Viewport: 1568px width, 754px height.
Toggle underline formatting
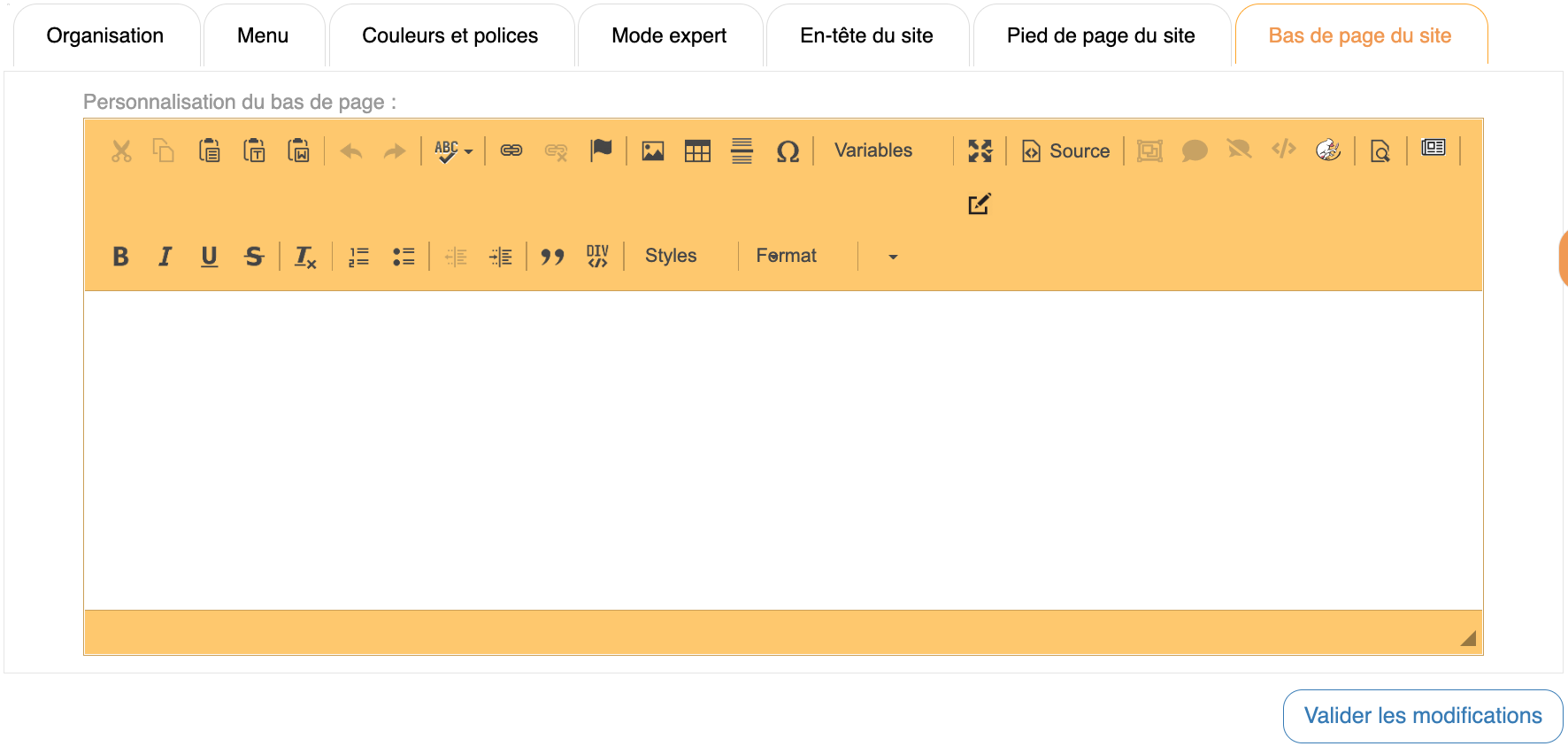[209, 257]
